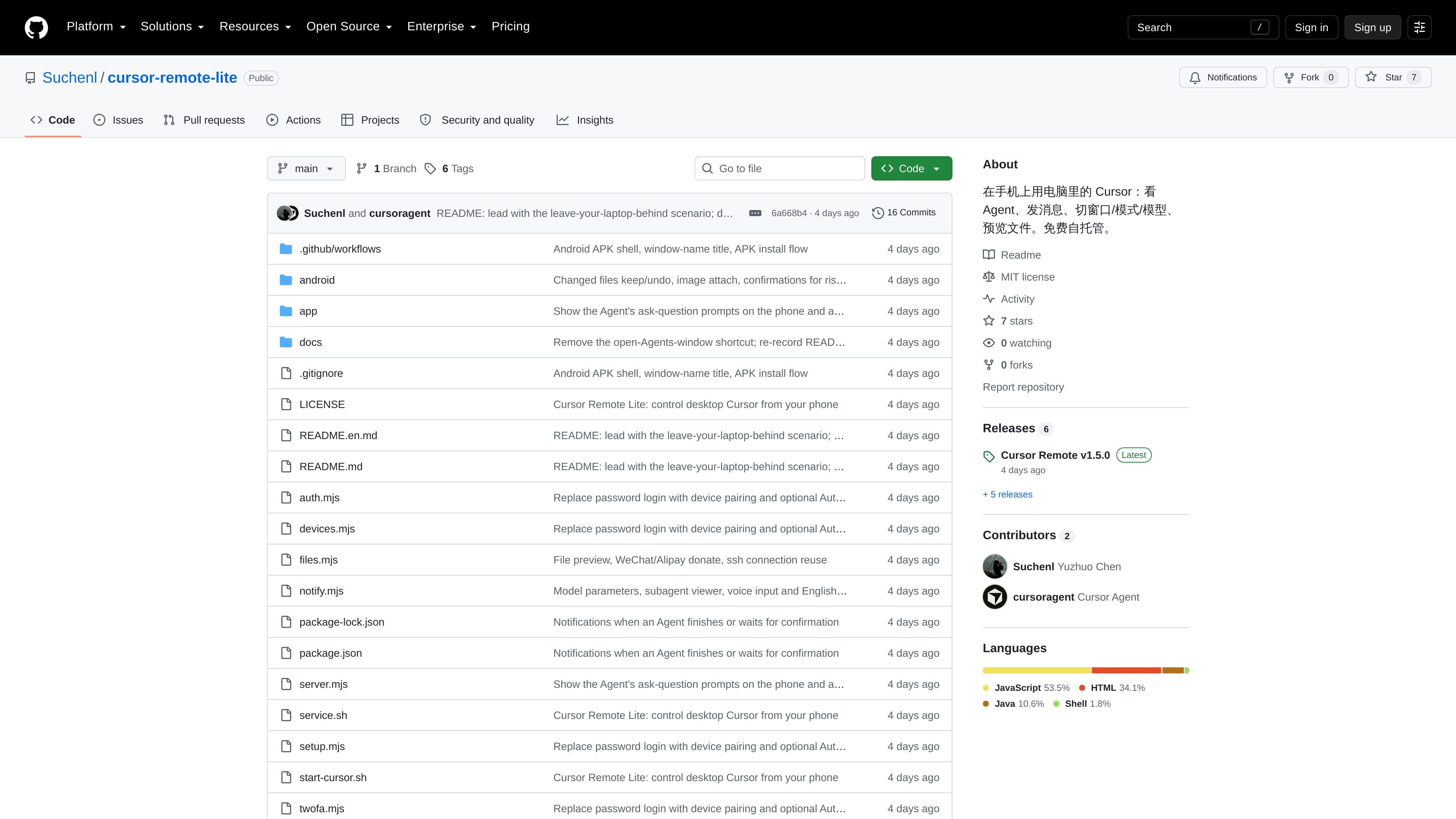1456x819 pixels.
Task: Open the Activity link in About
Action: tap(1008, 299)
